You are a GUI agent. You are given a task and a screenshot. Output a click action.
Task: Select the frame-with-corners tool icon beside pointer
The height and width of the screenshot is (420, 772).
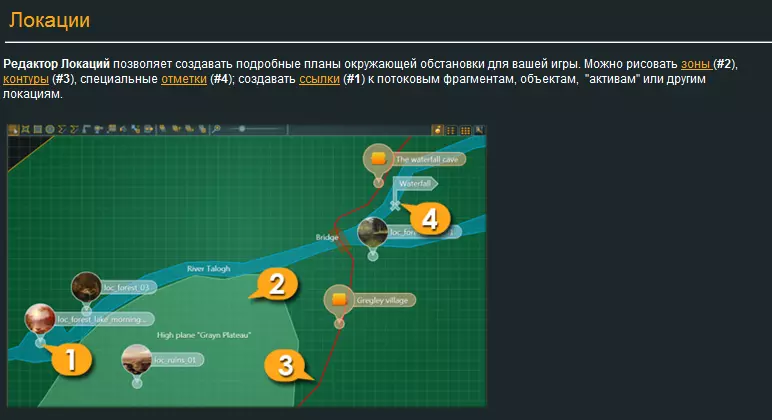click(25, 129)
